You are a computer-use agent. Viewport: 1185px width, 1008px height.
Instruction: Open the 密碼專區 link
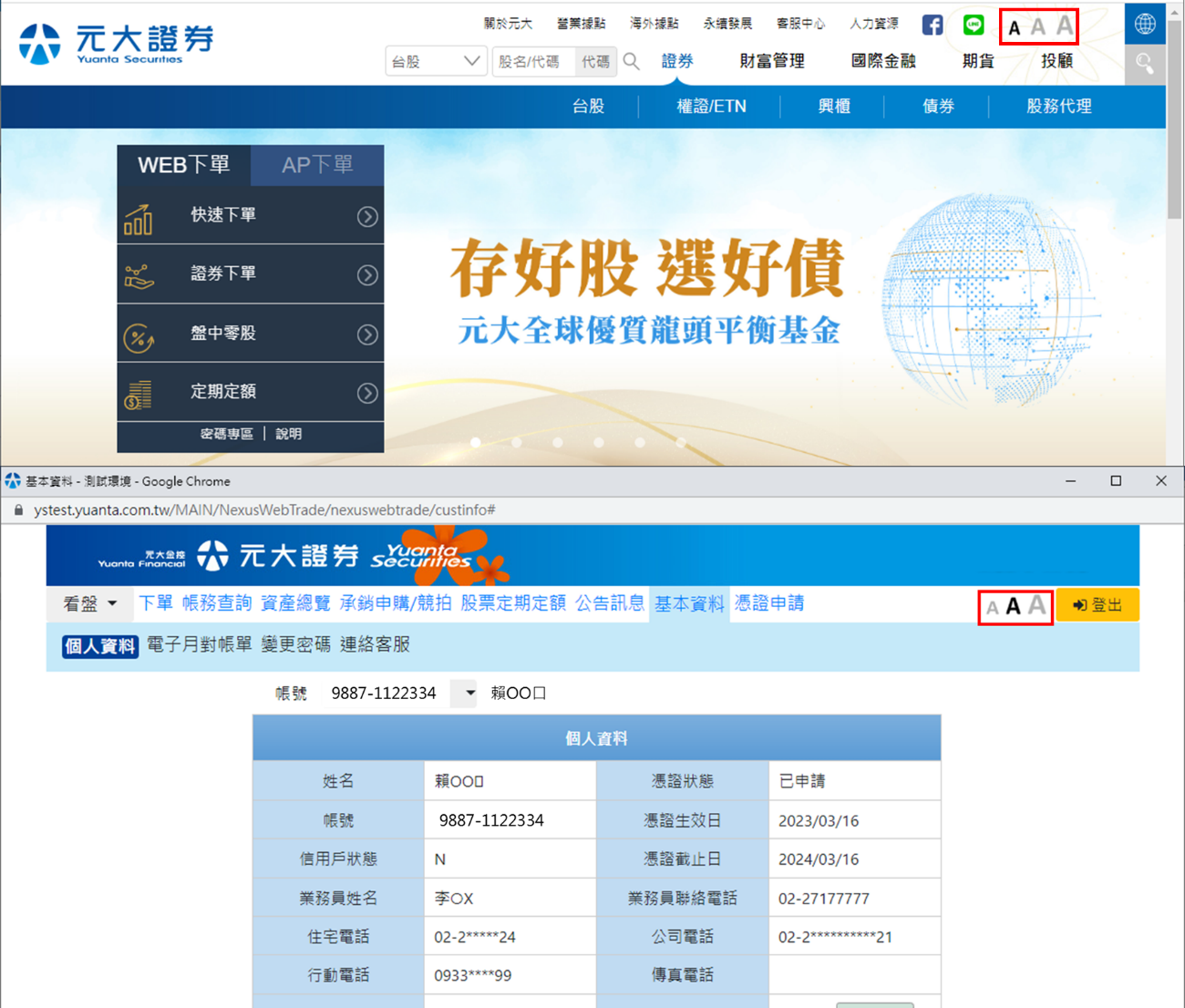pos(227,434)
